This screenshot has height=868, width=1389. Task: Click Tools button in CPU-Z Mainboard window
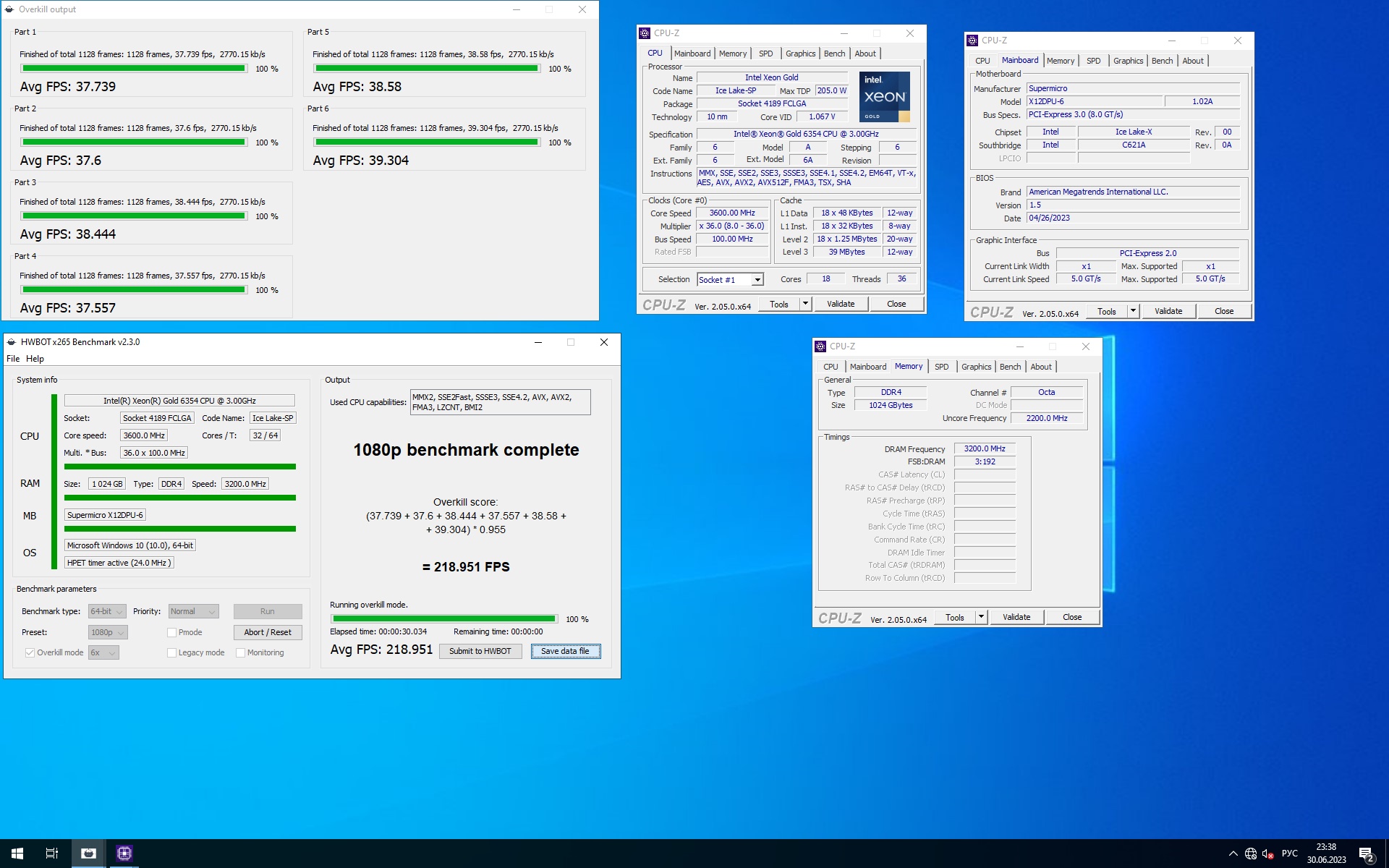click(x=1107, y=311)
